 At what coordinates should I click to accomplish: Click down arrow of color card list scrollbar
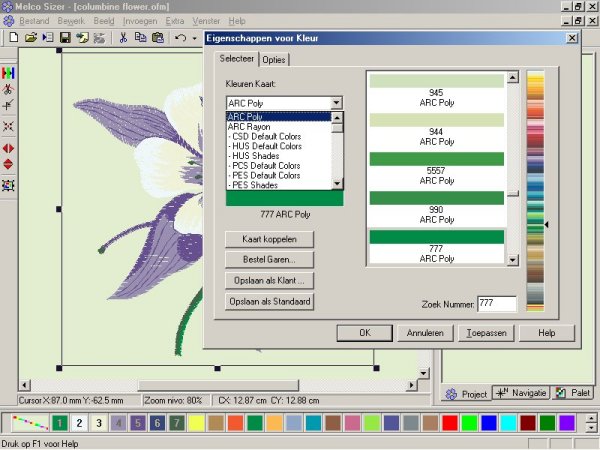[x=337, y=184]
